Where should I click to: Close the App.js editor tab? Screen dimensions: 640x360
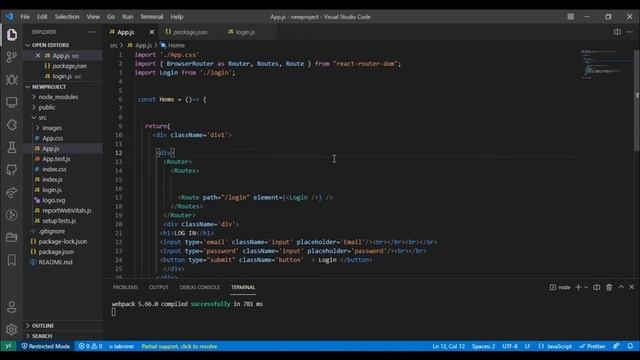[x=151, y=32]
